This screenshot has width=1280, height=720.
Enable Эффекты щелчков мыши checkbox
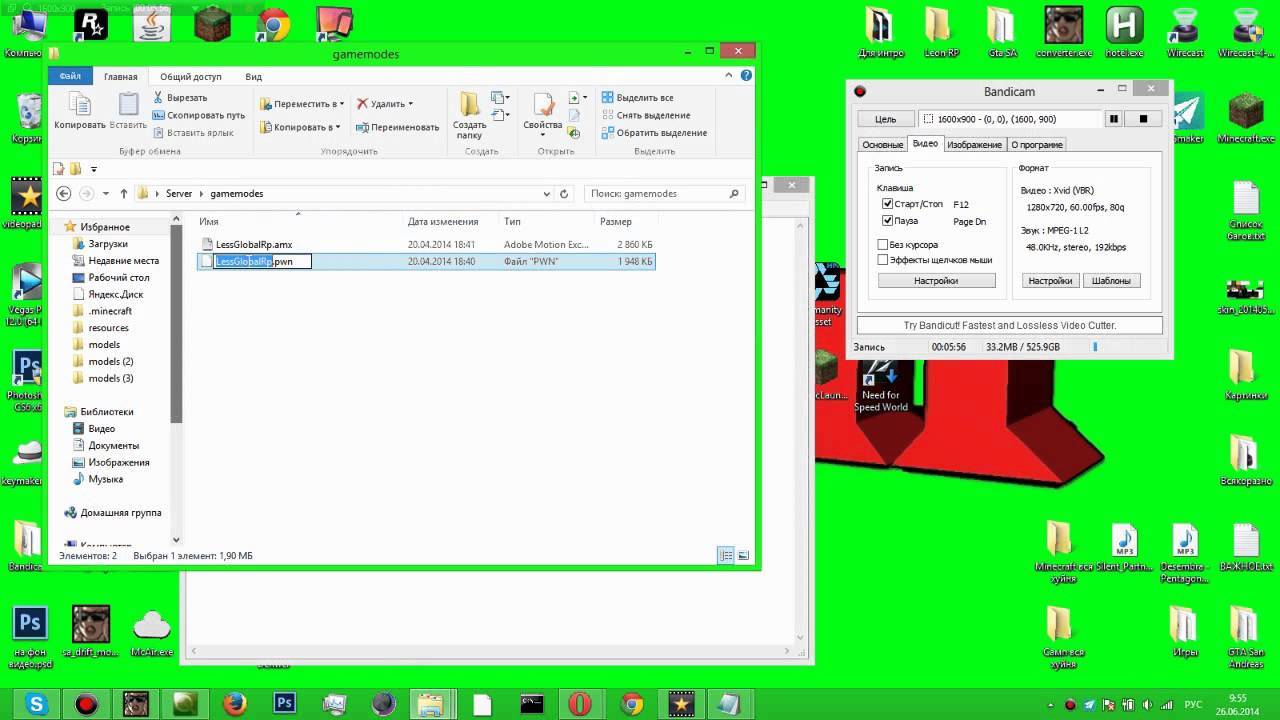click(883, 260)
